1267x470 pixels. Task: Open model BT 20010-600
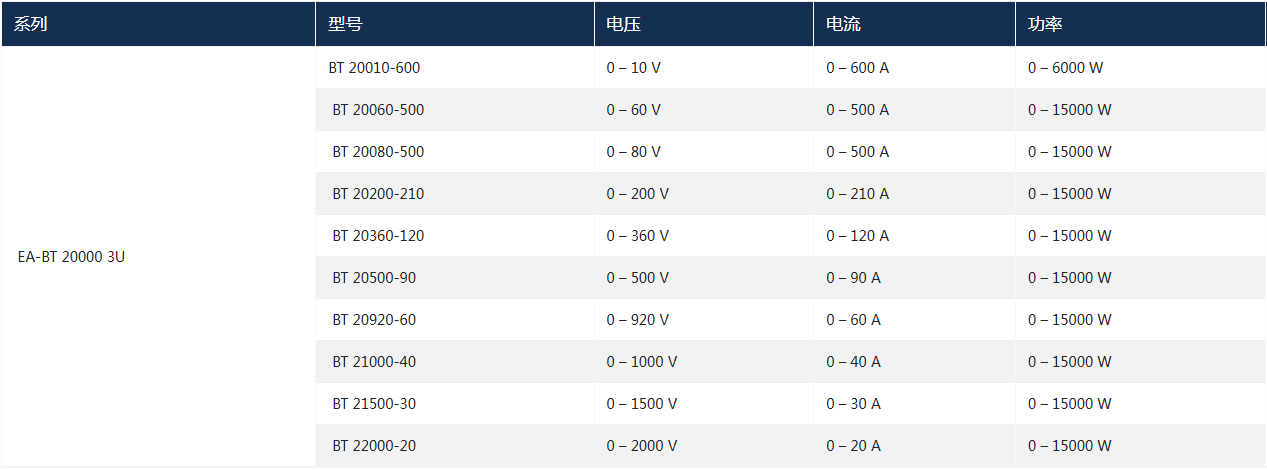click(374, 68)
